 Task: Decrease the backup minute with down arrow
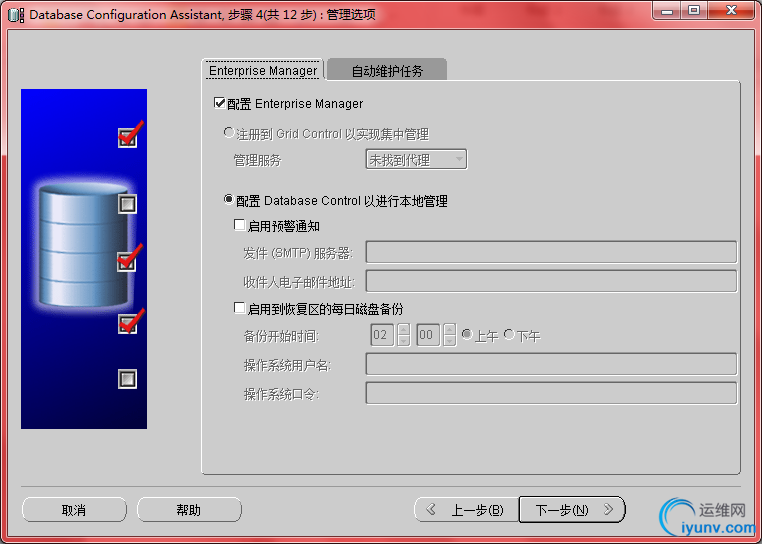(x=450, y=340)
